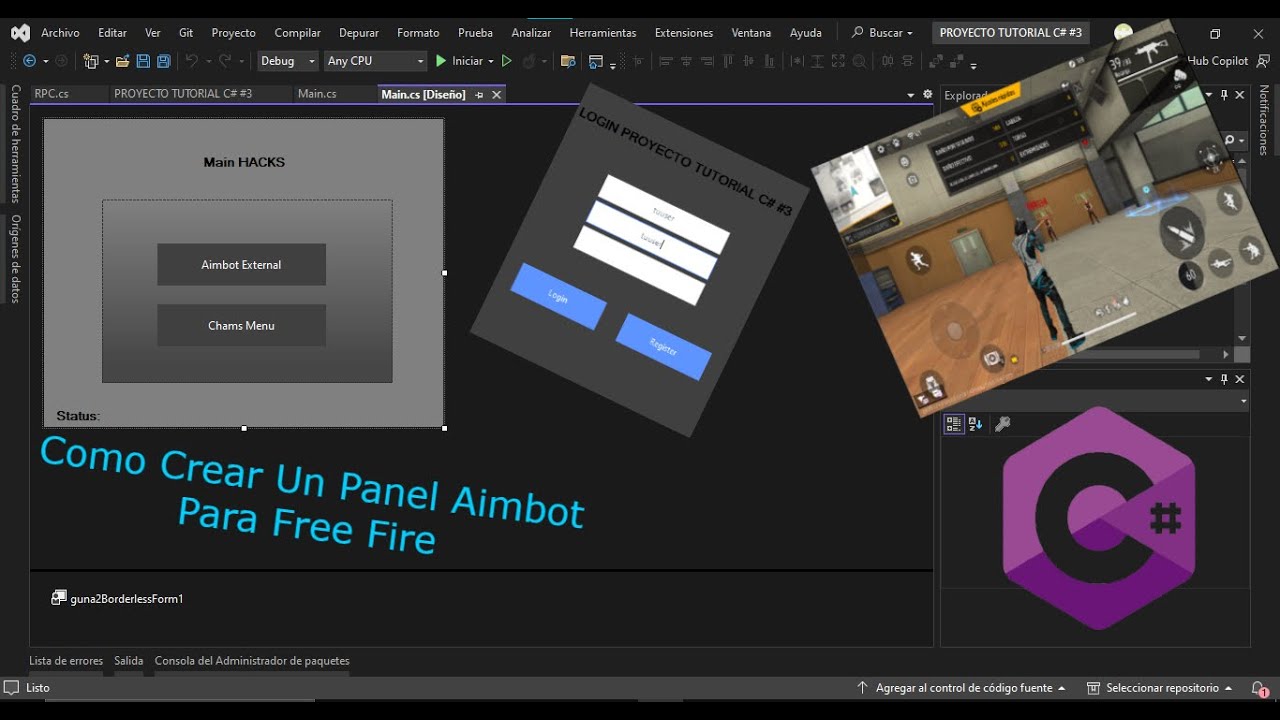
Task: Open the Solution Explorer window options dropdown
Action: [1209, 95]
